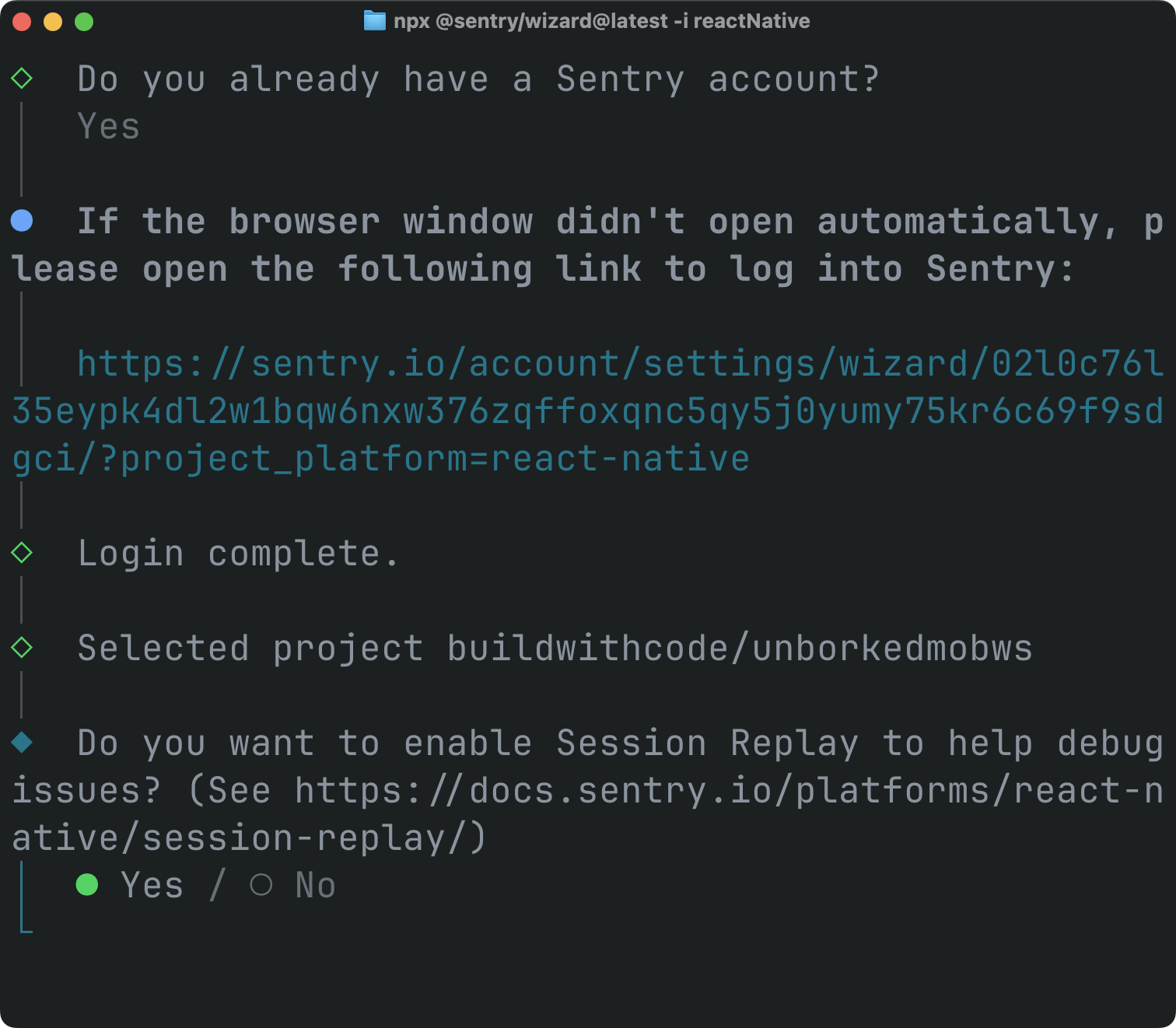Screen dimensions: 1176x1028
Task: Click the folder icon in title bar
Action: pyautogui.click(x=375, y=21)
